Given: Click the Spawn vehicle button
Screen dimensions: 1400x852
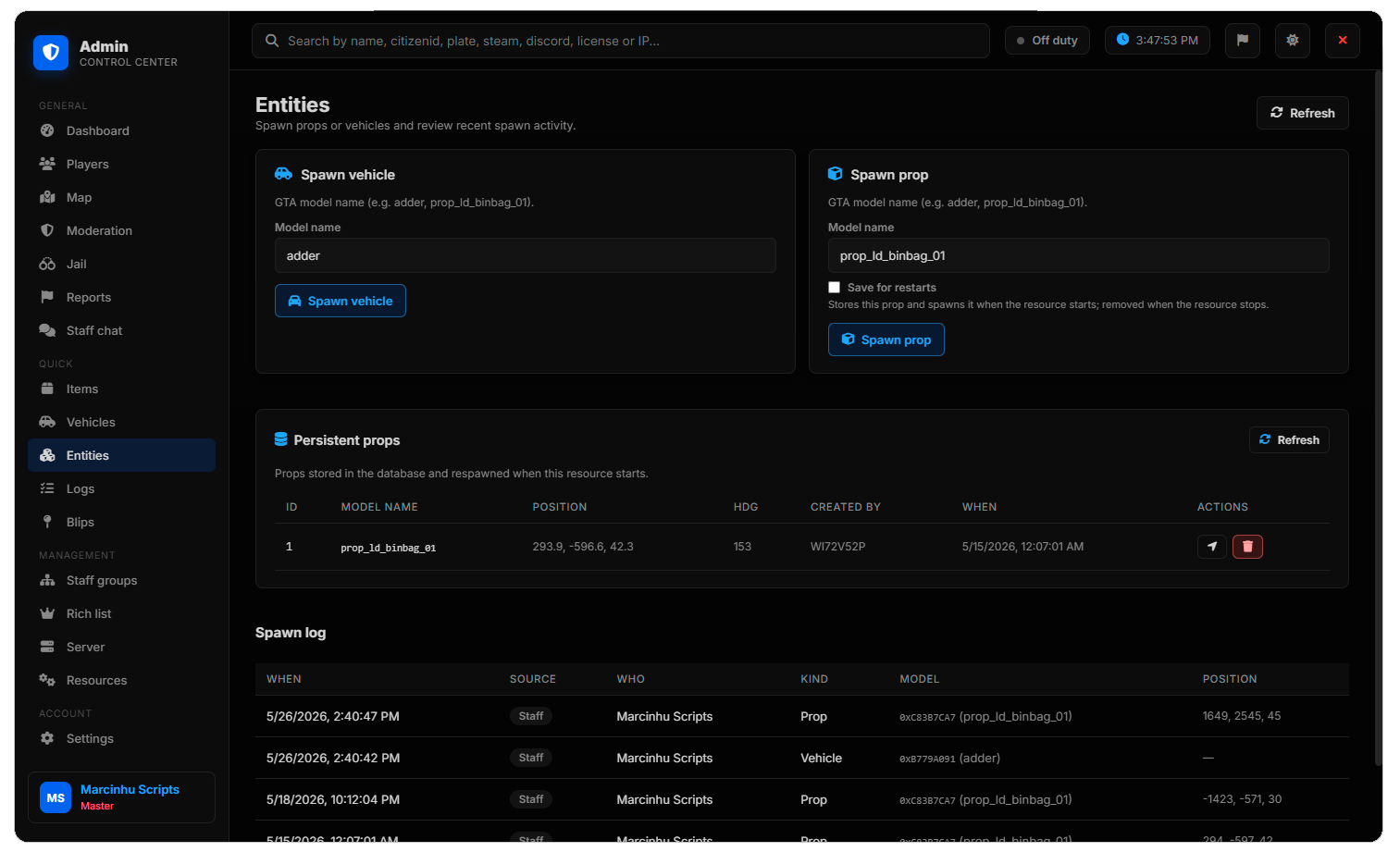Looking at the screenshot, I should tap(341, 301).
